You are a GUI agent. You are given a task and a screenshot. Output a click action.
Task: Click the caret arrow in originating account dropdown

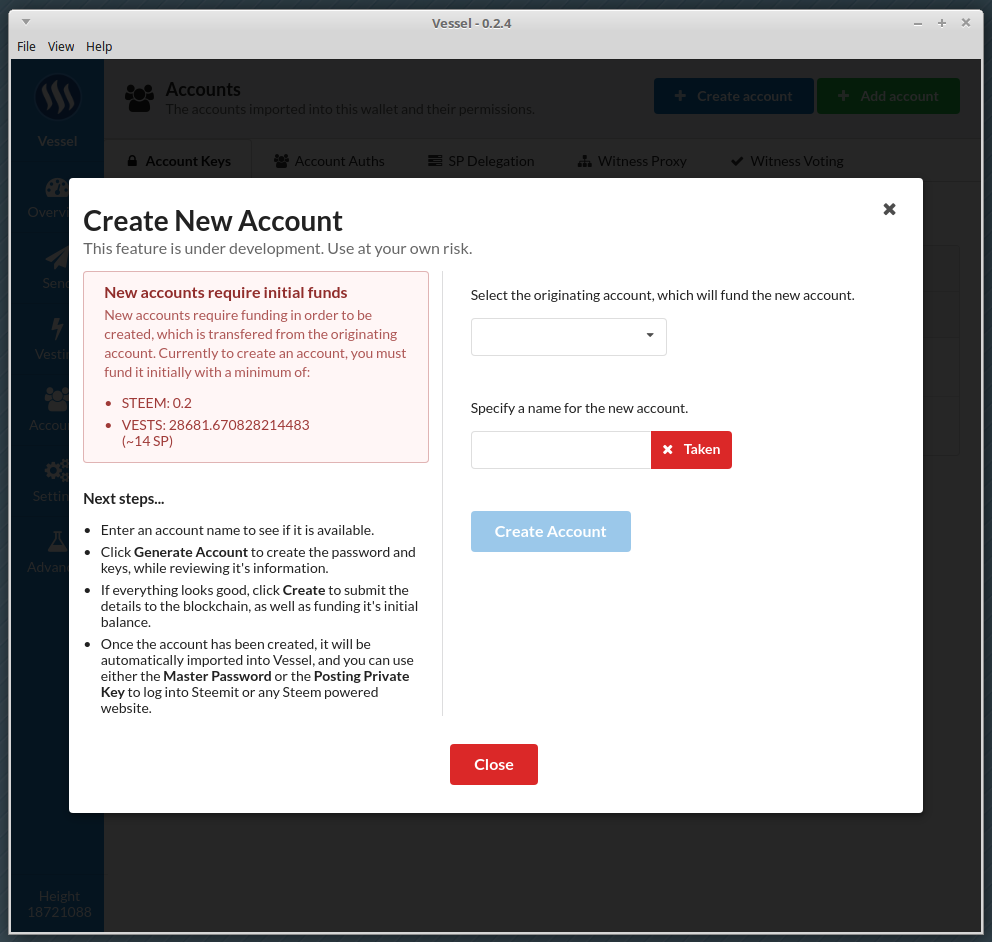[x=650, y=335]
